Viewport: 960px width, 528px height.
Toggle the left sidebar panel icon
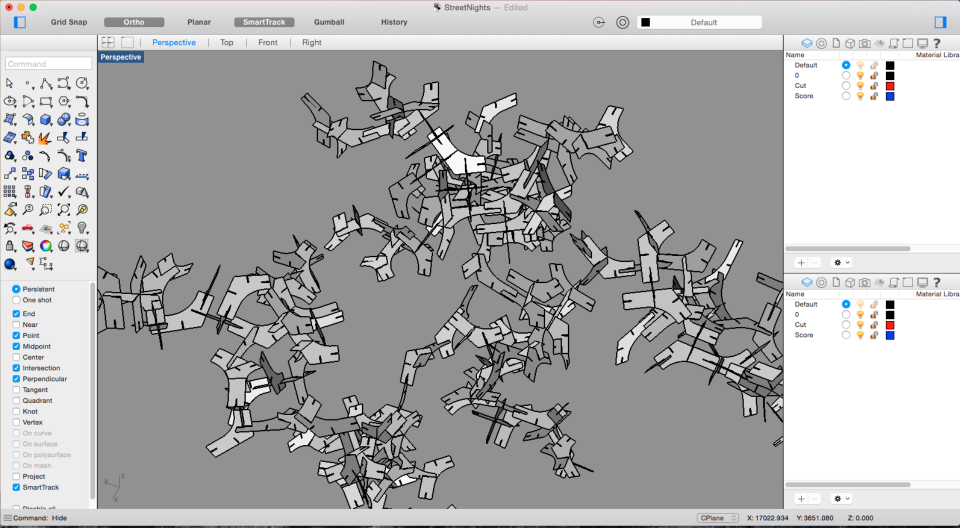[x=19, y=22]
